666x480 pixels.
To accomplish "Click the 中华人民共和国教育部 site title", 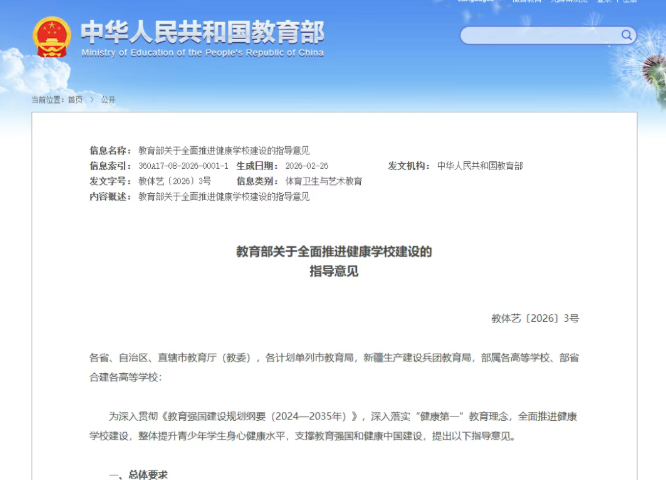I will 202,30.
